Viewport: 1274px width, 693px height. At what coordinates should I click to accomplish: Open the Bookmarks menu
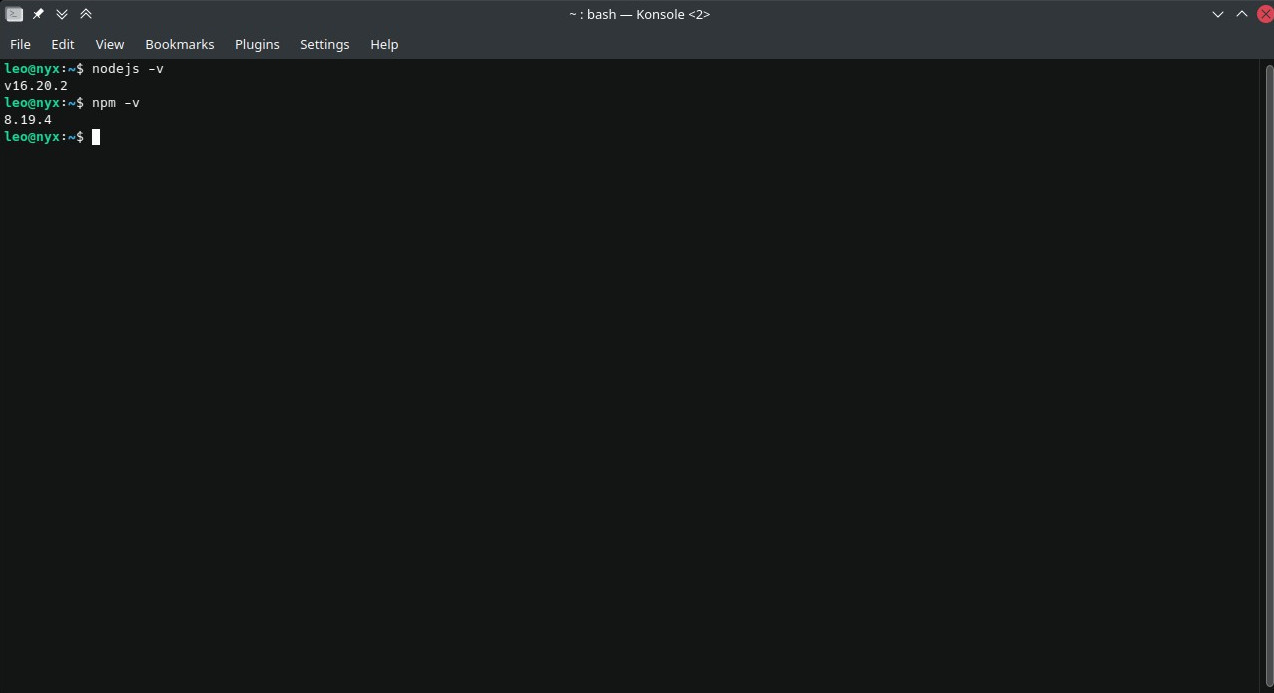click(180, 44)
